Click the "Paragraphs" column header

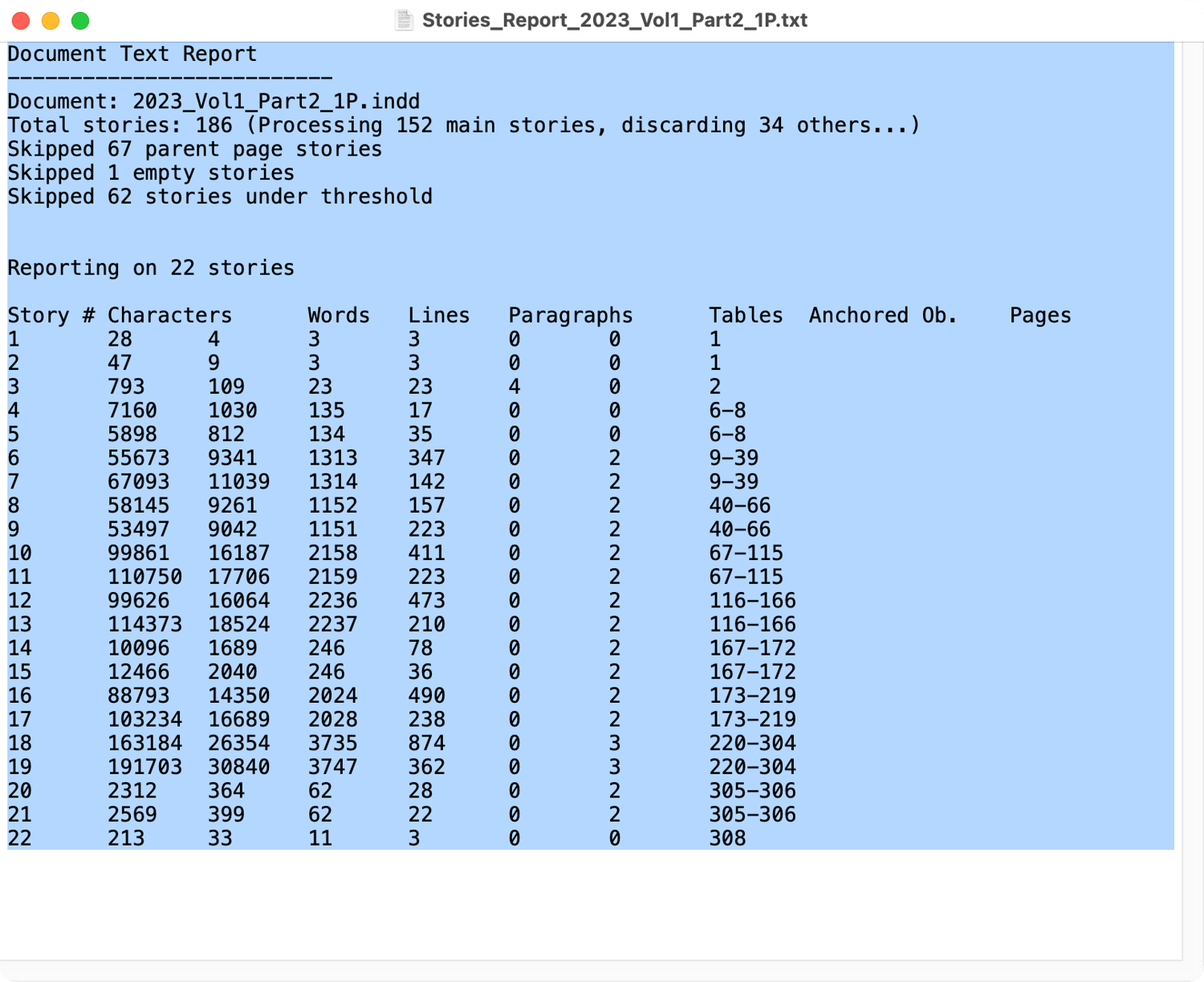(571, 315)
